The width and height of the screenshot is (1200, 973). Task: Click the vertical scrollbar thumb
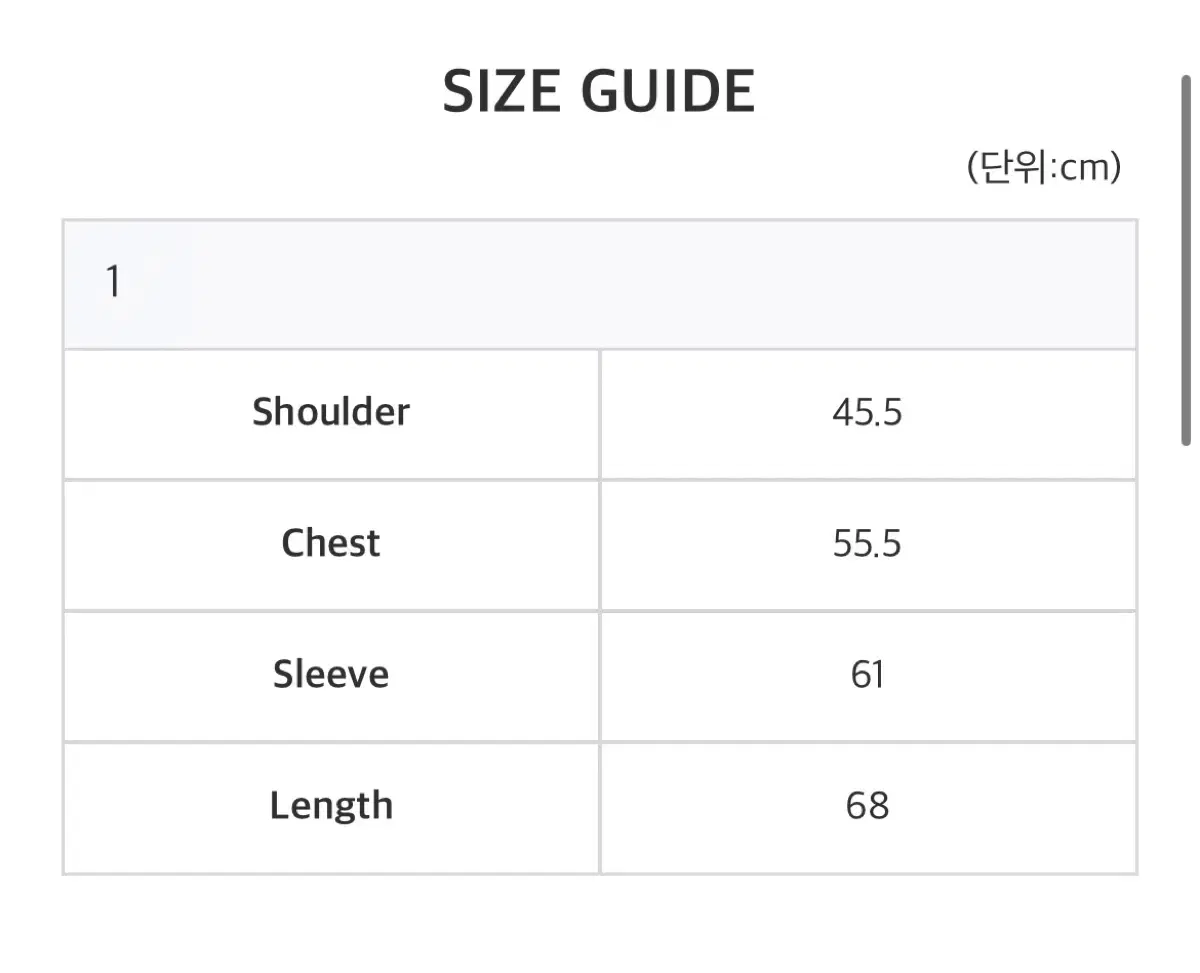point(1186,260)
